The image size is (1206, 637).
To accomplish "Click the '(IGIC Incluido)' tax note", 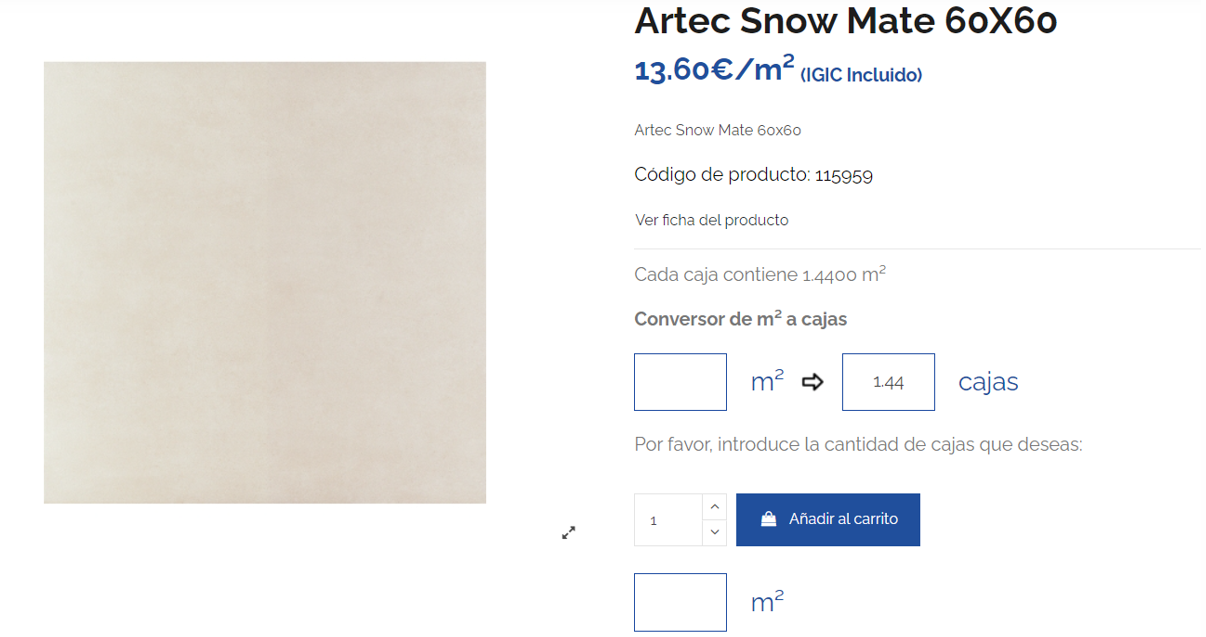I will [861, 75].
